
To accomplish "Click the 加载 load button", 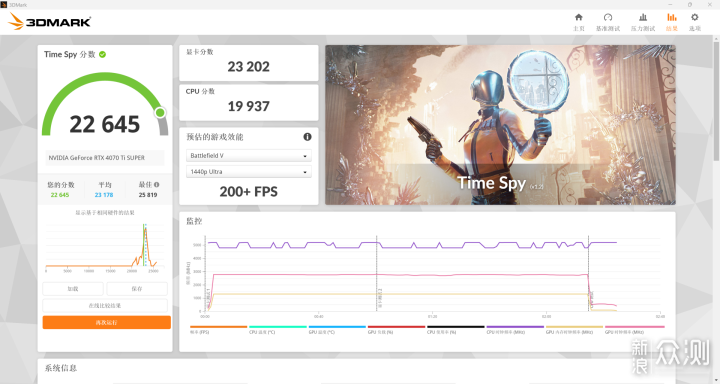I will [73, 289].
